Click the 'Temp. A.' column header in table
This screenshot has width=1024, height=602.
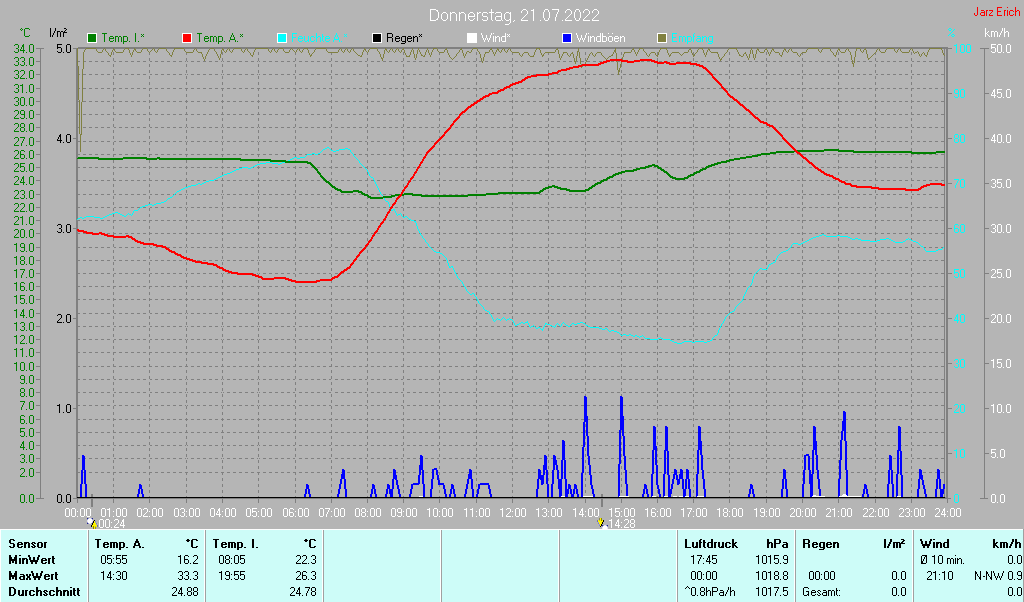pyautogui.click(x=120, y=544)
